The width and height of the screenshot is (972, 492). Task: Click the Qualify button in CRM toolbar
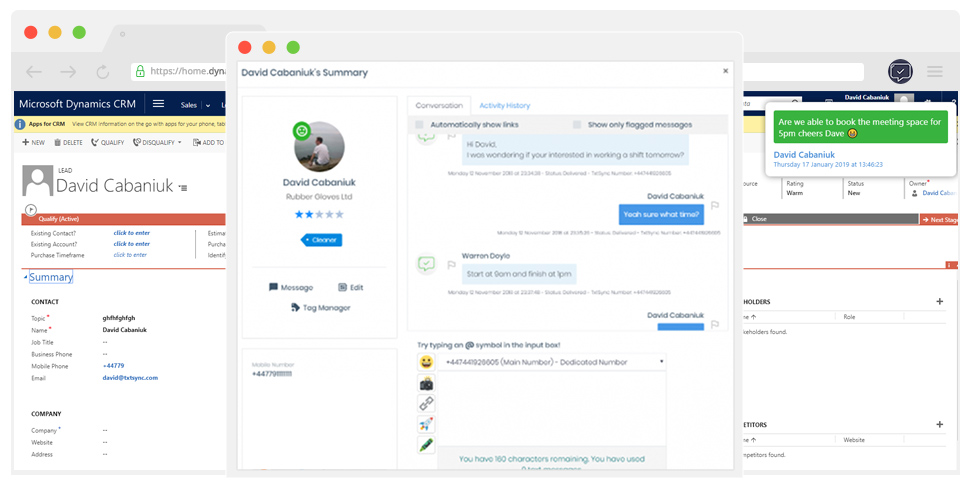point(107,143)
